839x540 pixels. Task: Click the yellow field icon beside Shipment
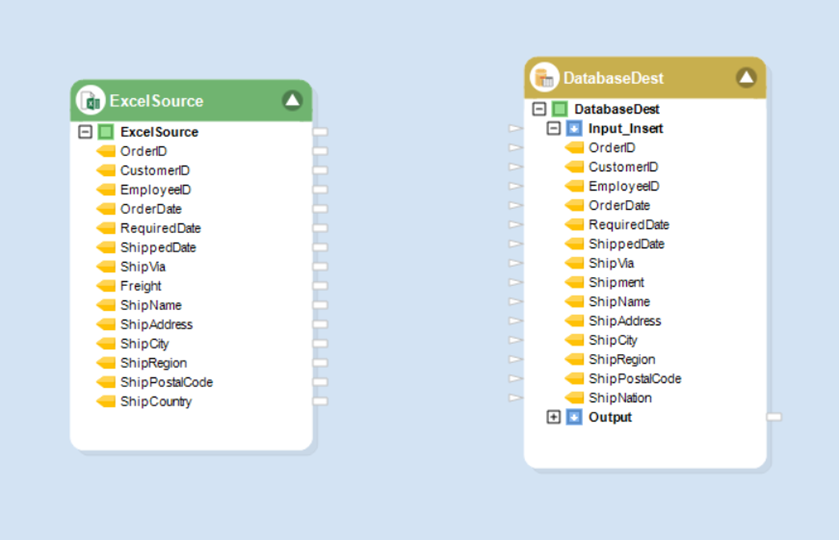[x=574, y=283]
